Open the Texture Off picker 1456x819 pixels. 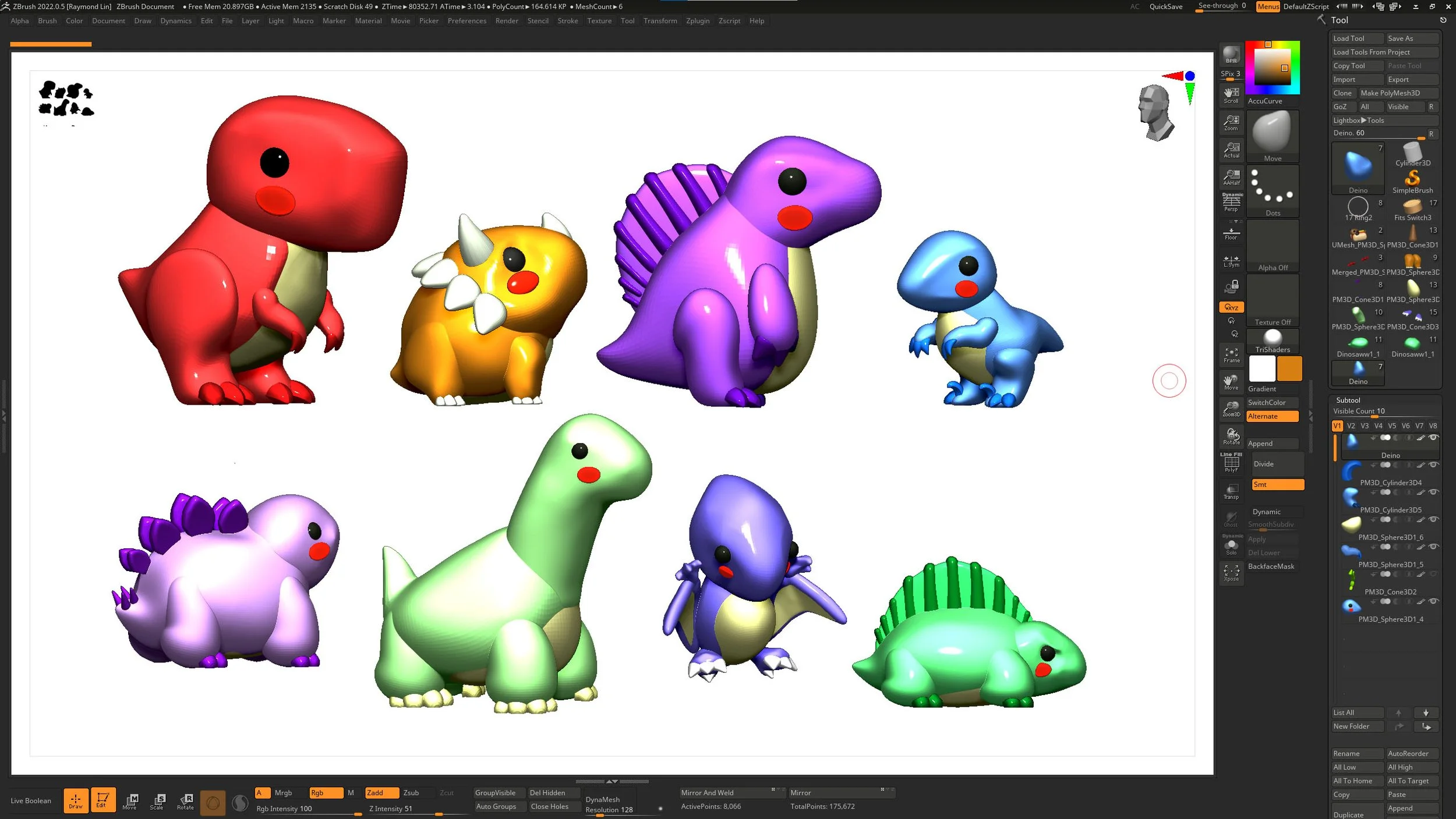(x=1272, y=300)
